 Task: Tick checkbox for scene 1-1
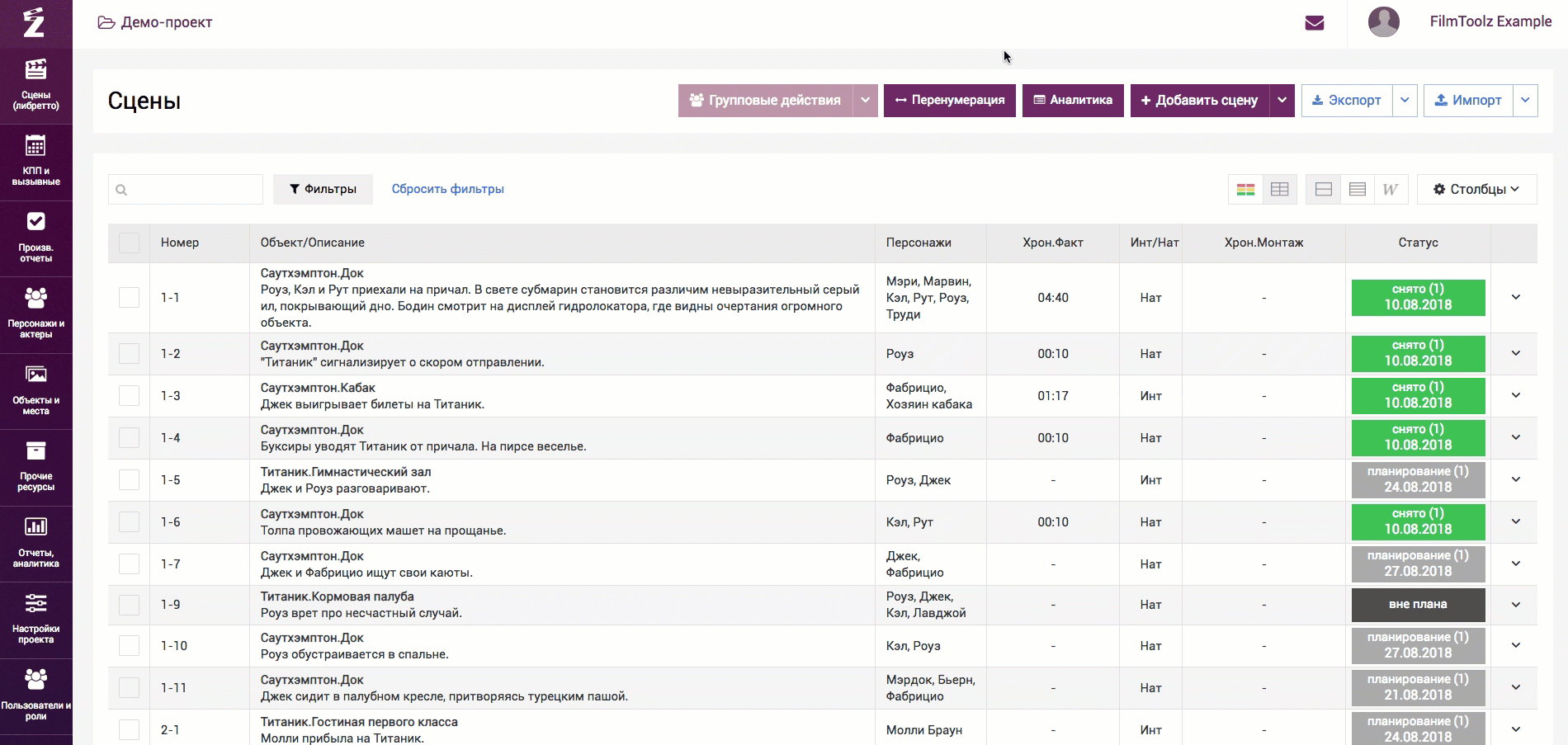(x=129, y=297)
